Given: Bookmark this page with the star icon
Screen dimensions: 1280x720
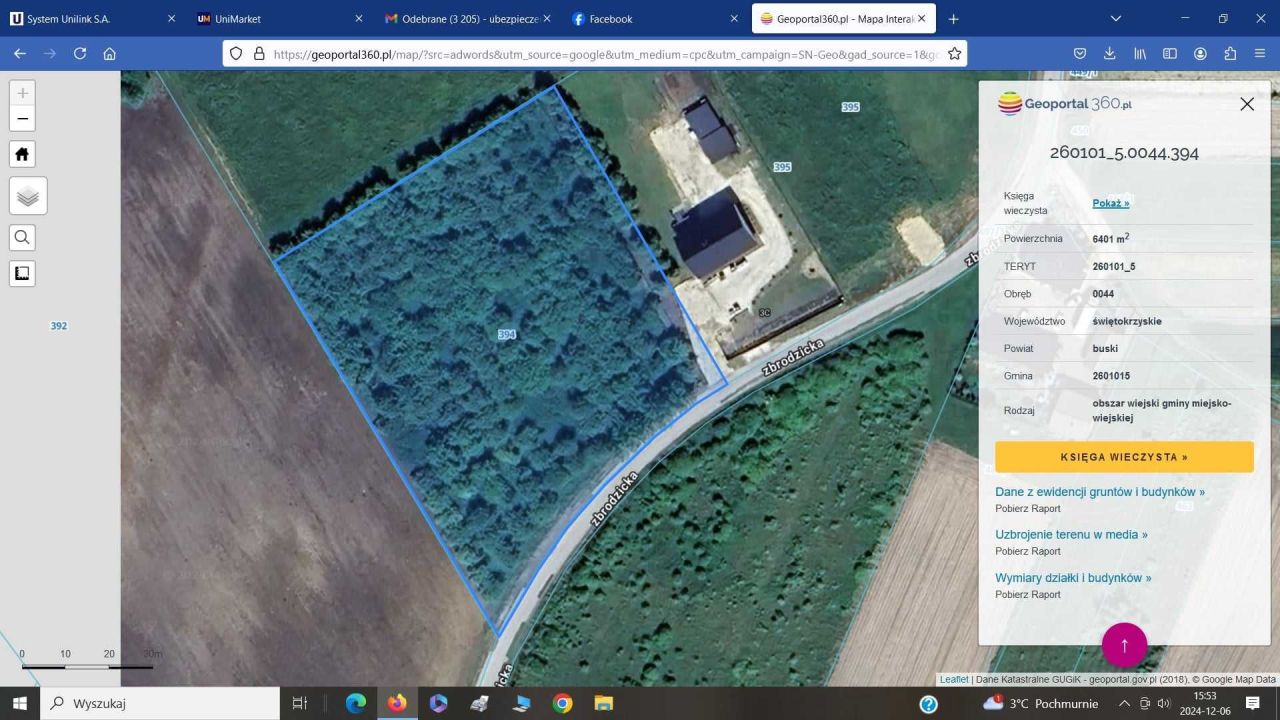Looking at the screenshot, I should [x=954, y=54].
